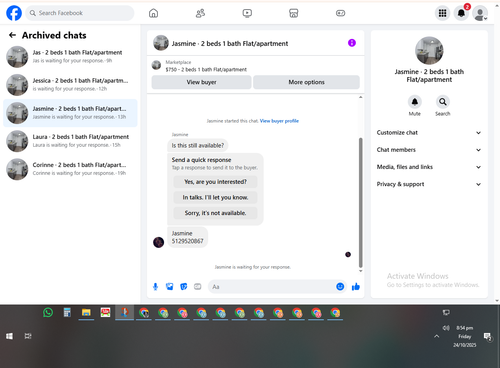Click the chat scroll-up arrow
This screenshot has width=500, height=368.
tap(360, 97)
